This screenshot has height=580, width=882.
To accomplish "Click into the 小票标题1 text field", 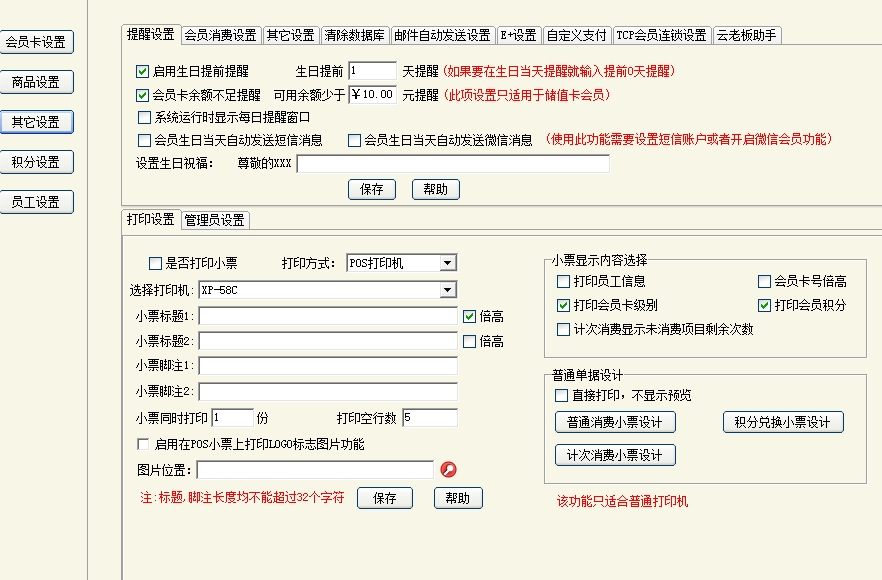I will tap(328, 316).
